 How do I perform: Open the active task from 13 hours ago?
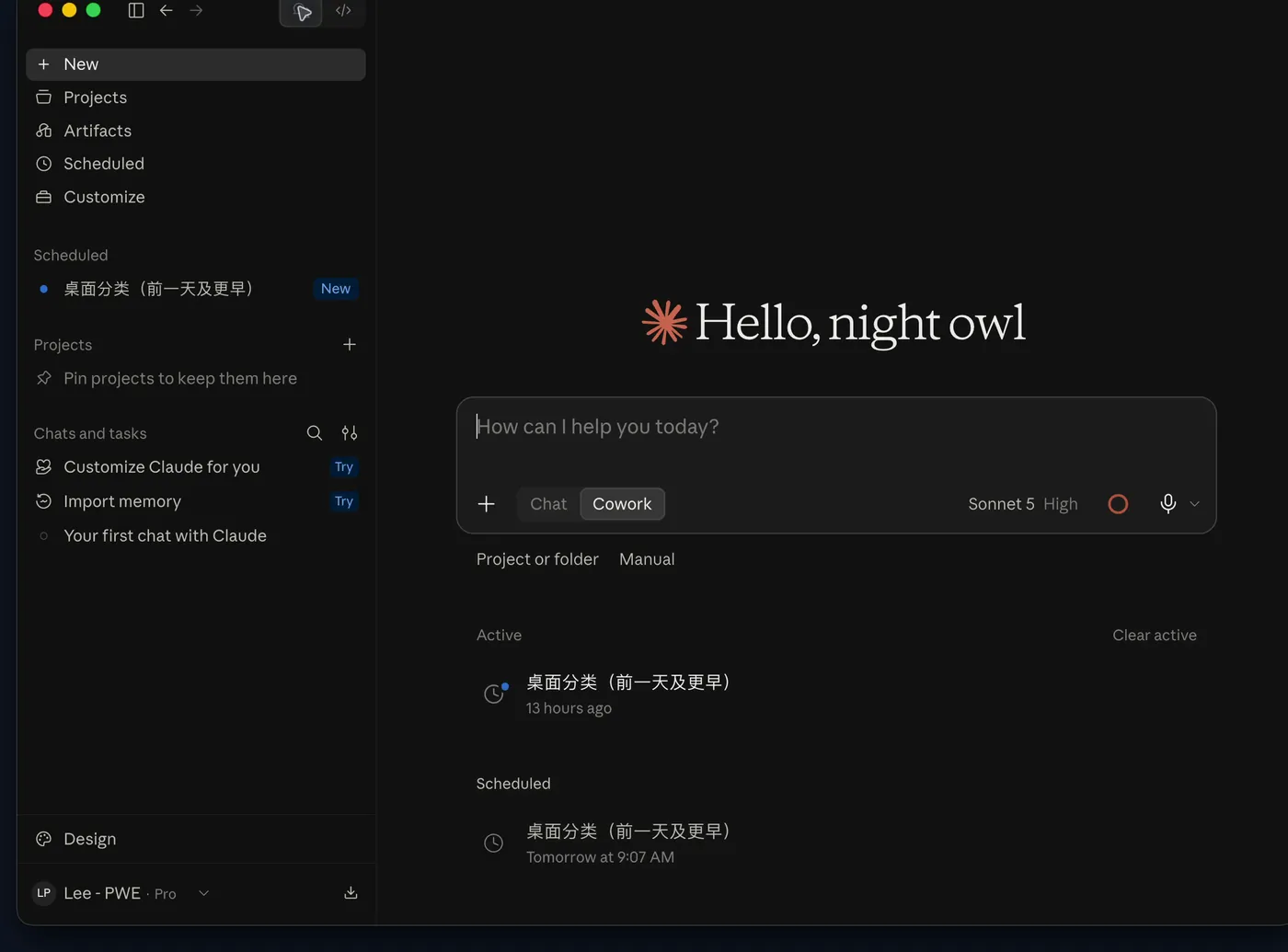point(836,694)
